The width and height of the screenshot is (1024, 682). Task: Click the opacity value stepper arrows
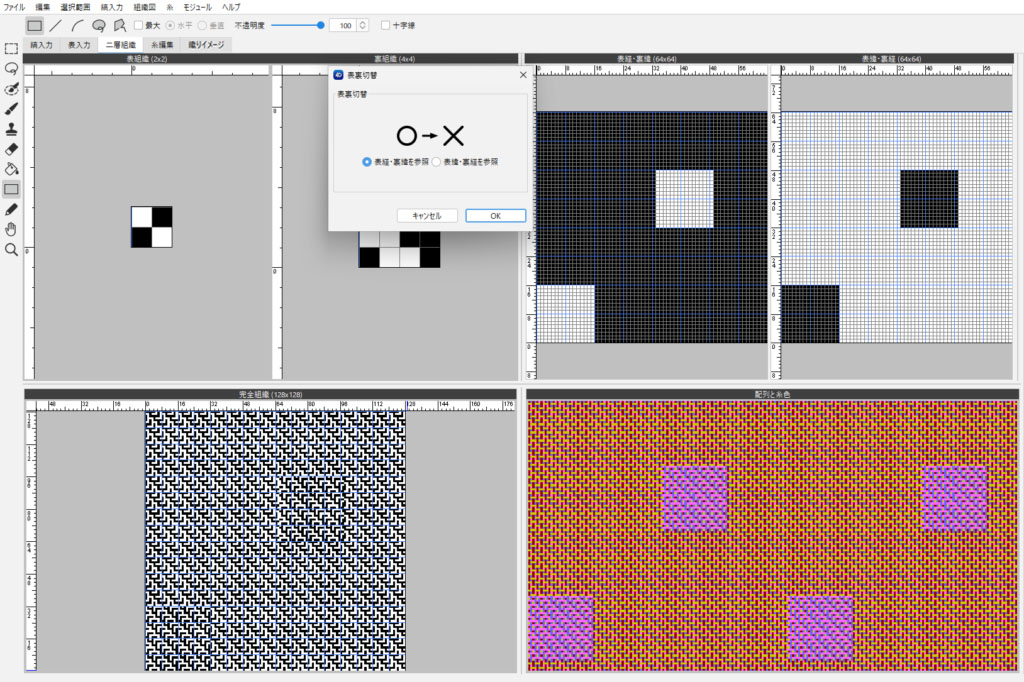click(x=362, y=25)
